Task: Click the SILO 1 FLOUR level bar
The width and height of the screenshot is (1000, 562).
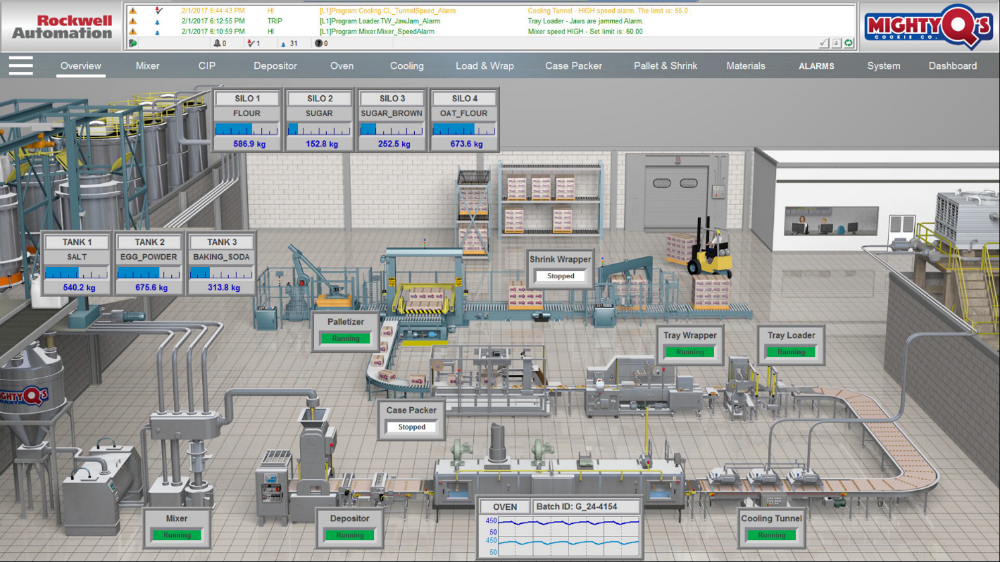Action: pyautogui.click(x=245, y=129)
